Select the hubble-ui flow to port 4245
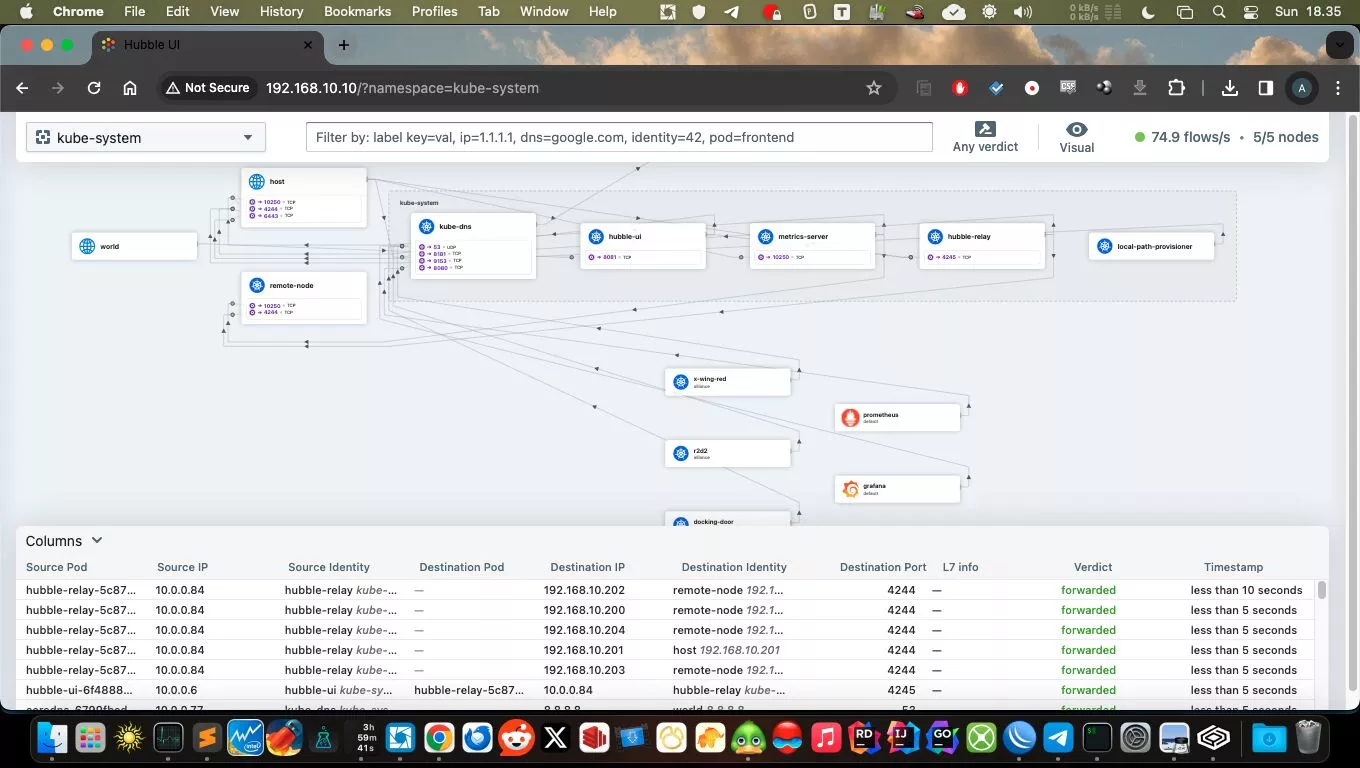Viewport: 1360px width, 768px height. (x=665, y=690)
